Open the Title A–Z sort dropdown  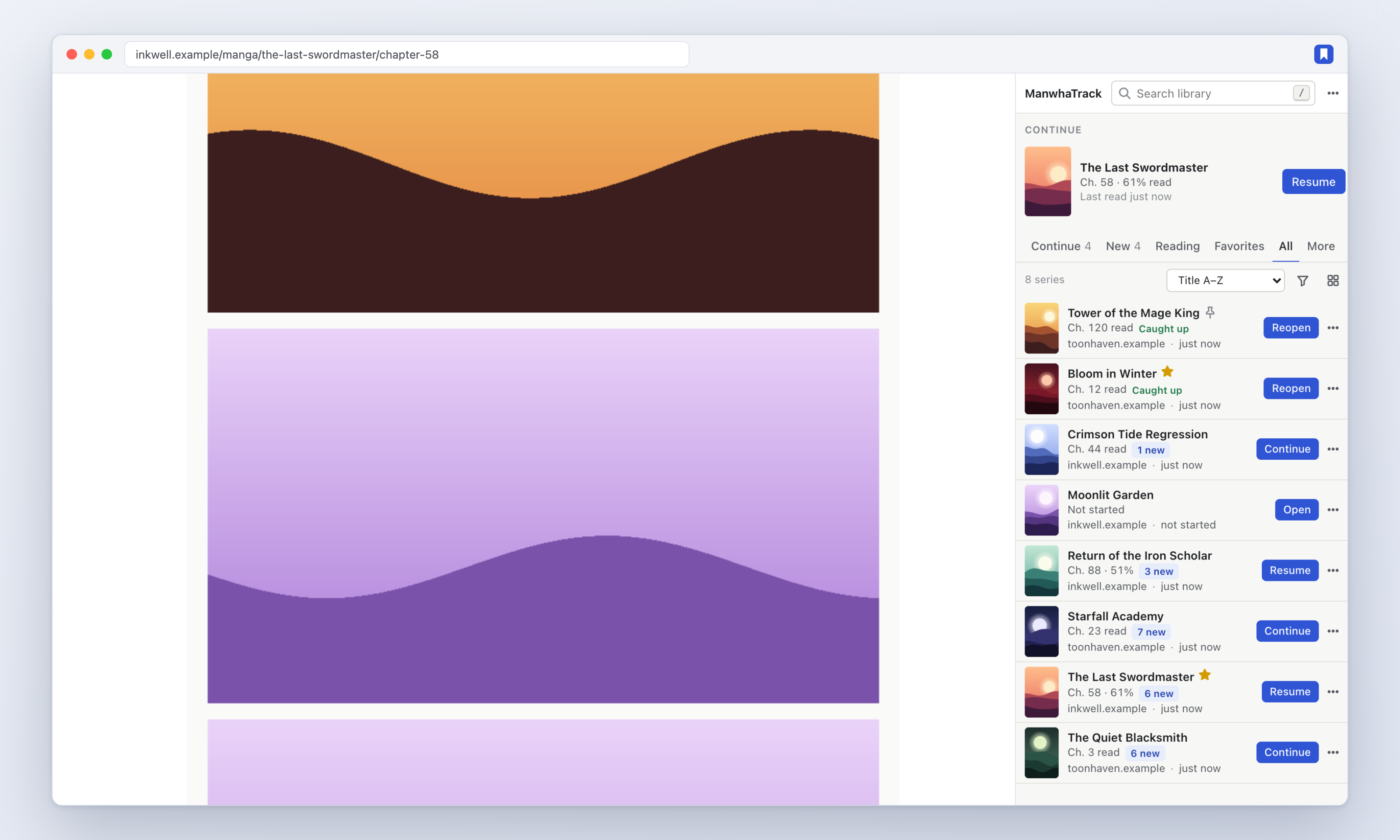(1225, 280)
